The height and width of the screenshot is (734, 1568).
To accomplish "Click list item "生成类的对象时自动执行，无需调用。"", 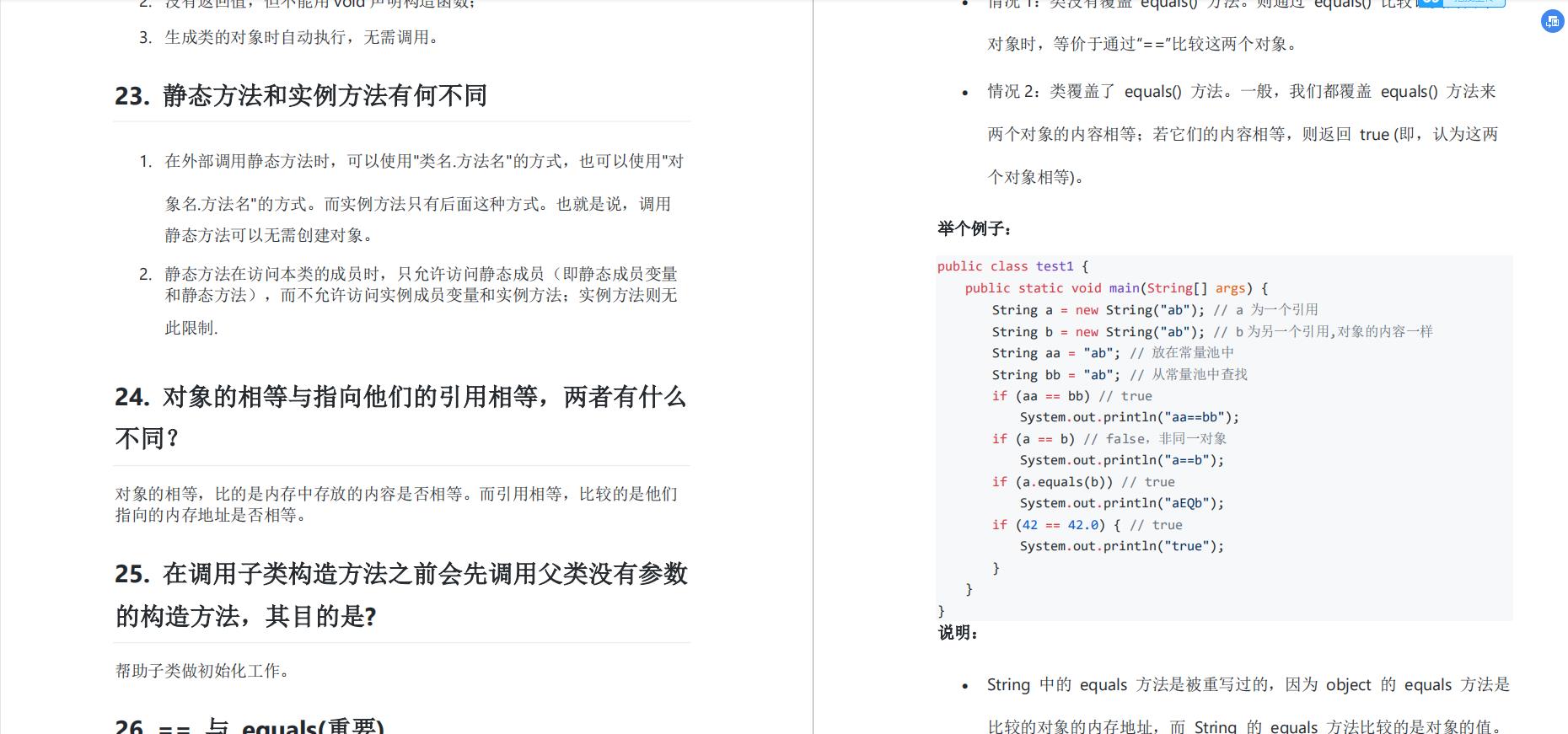I will (303, 37).
